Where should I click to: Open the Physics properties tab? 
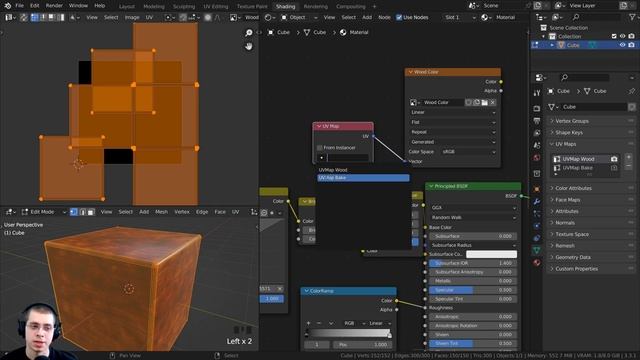click(537, 226)
